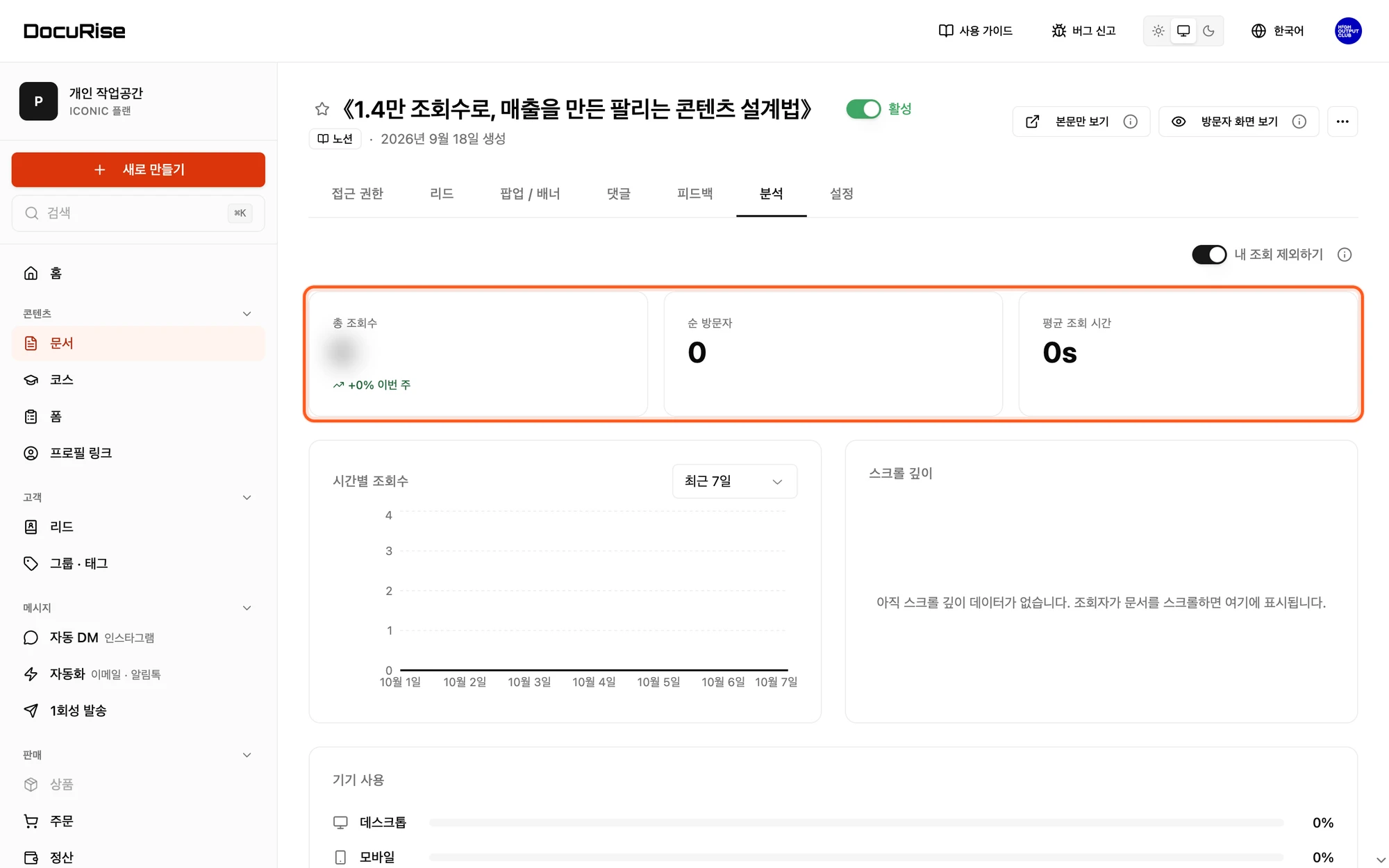The height and width of the screenshot is (868, 1389).
Task: Collapse the 고객 section
Action: coord(247,497)
